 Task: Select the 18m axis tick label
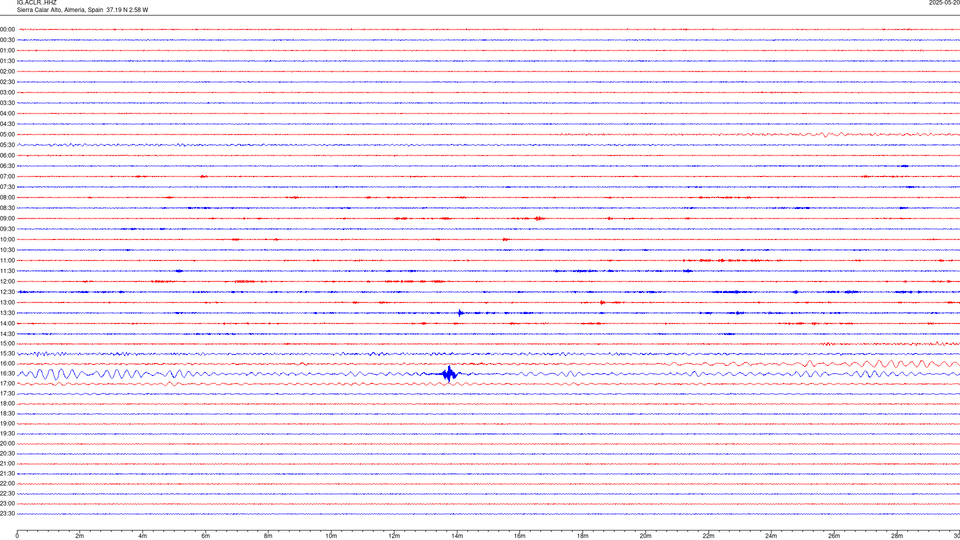coord(583,536)
